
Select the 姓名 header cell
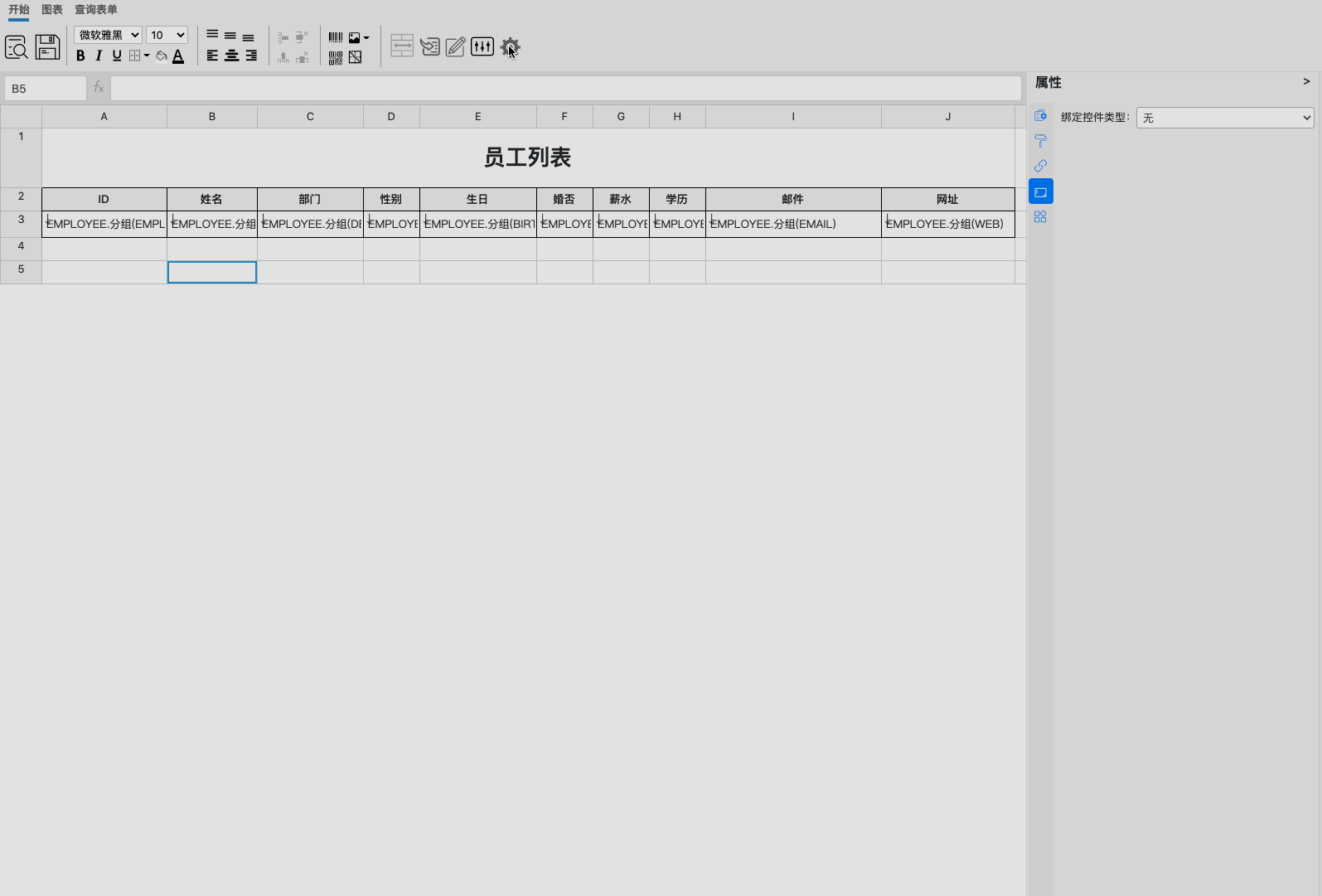(x=212, y=200)
